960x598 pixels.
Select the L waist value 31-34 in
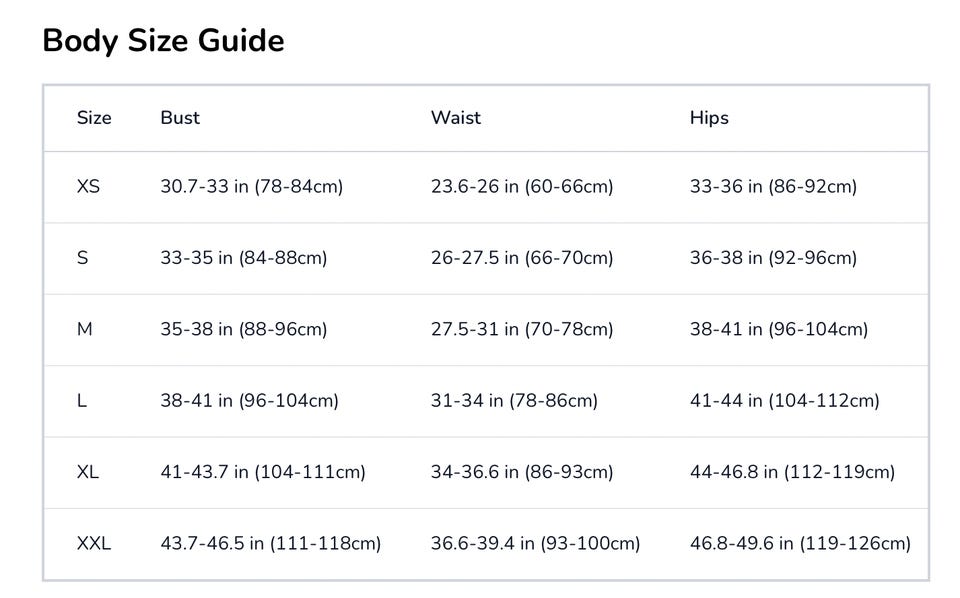(x=514, y=401)
